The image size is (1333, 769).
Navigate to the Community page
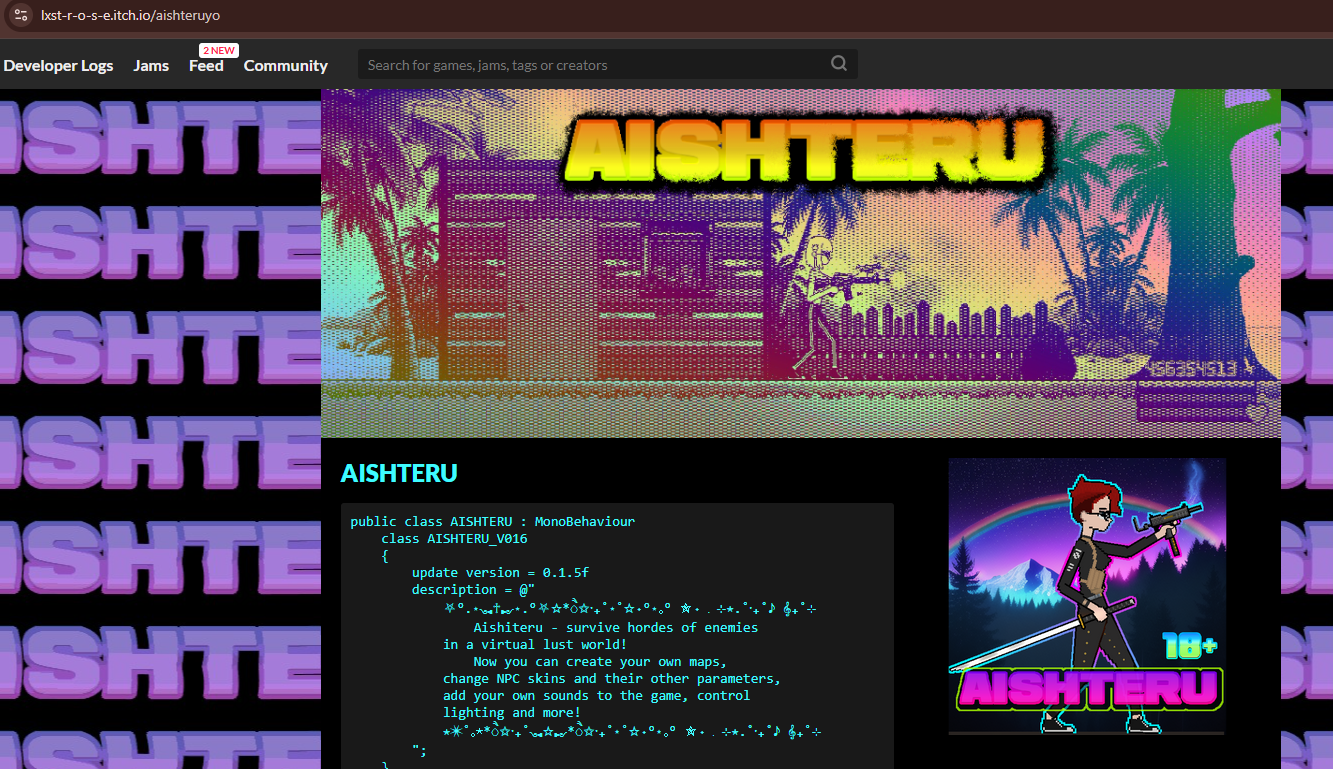(285, 65)
